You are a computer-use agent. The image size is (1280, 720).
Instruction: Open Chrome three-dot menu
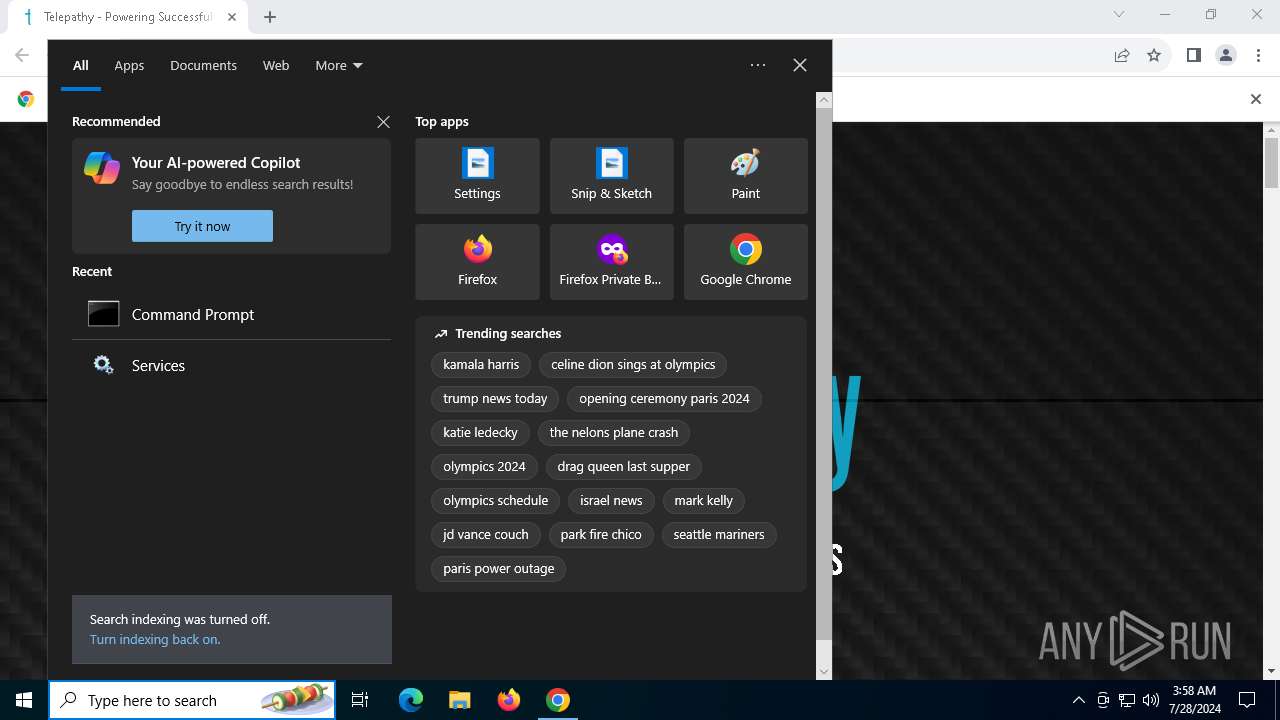[1258, 56]
